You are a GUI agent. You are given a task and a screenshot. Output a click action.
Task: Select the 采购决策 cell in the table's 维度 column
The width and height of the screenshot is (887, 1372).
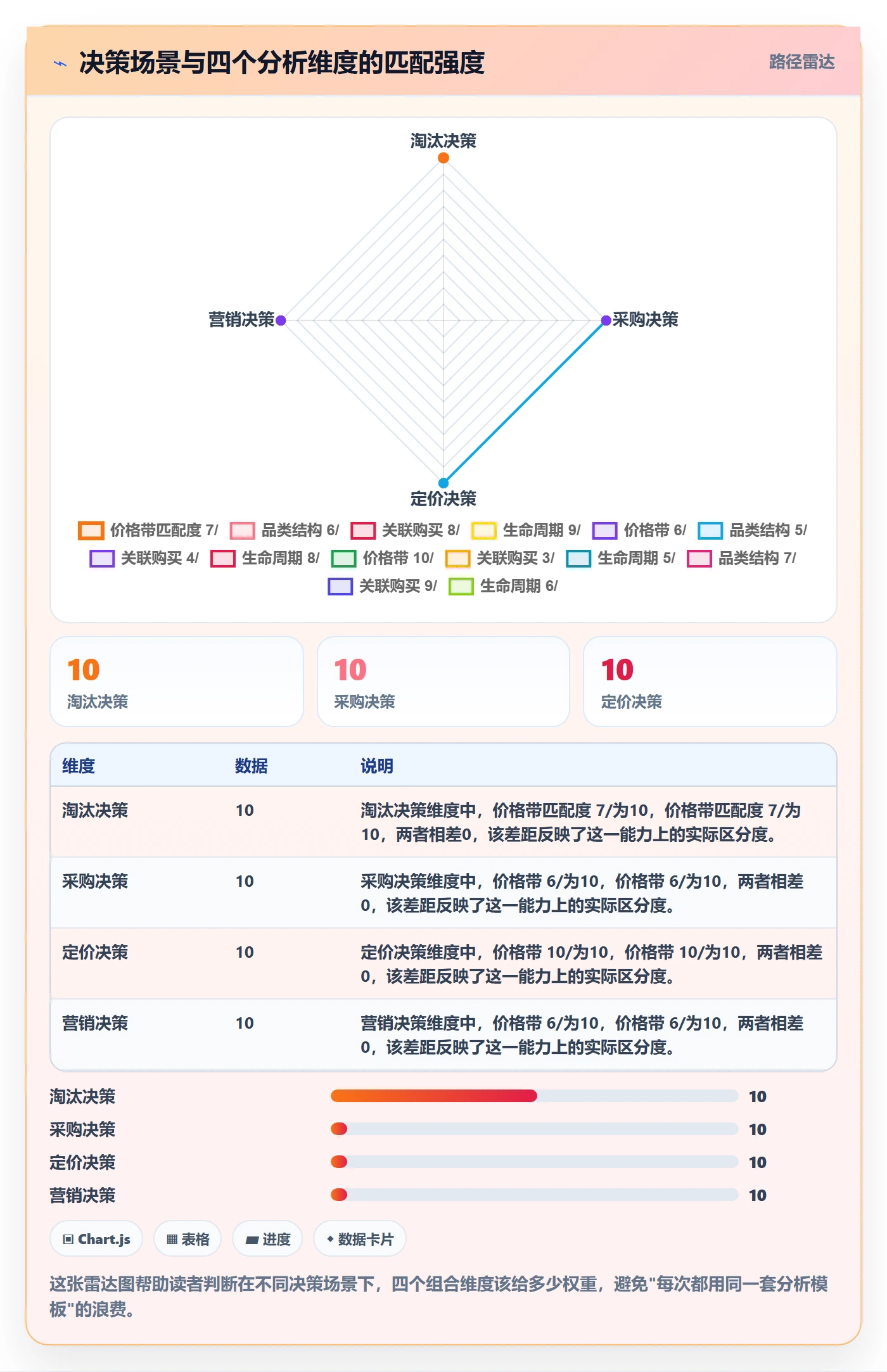coord(95,881)
